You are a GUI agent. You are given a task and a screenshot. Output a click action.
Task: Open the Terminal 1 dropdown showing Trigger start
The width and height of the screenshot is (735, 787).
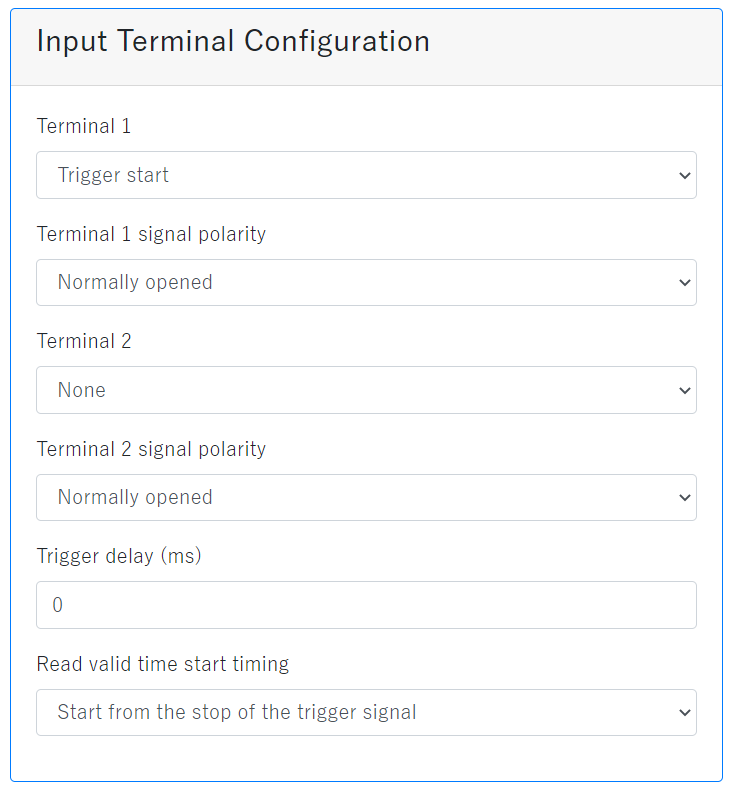(366, 175)
